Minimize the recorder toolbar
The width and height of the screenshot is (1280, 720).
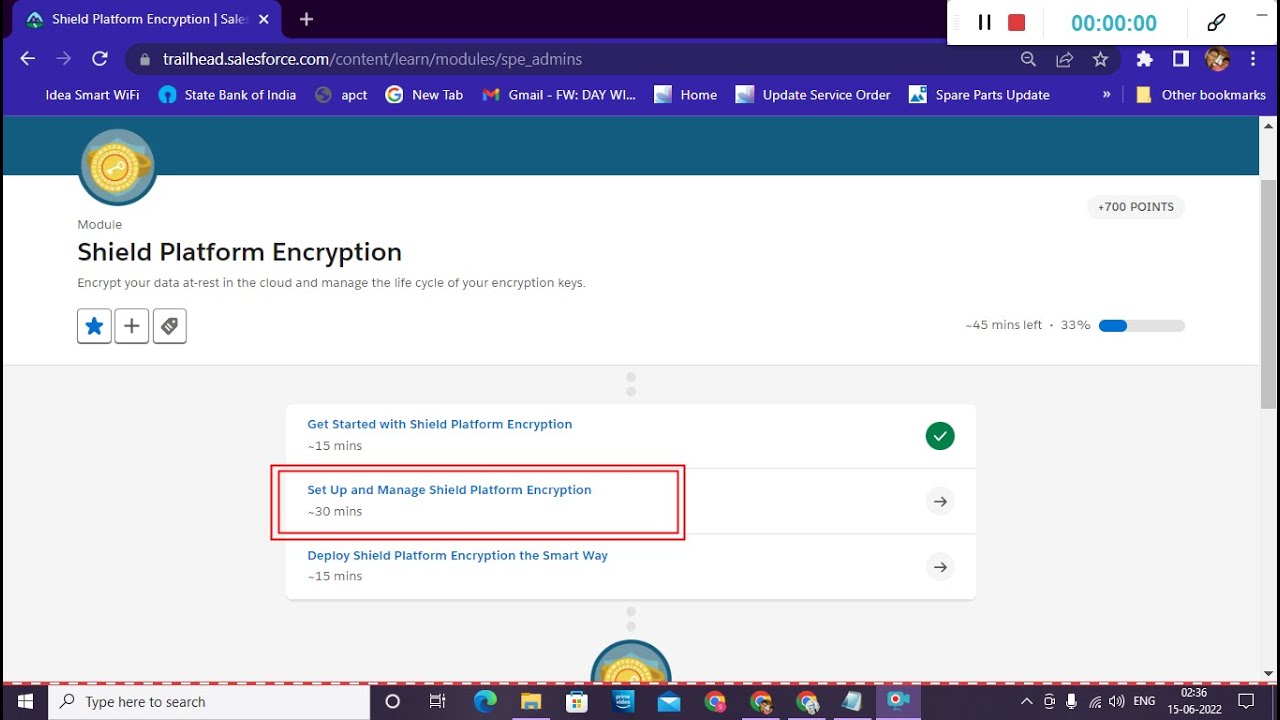[1261, 16]
